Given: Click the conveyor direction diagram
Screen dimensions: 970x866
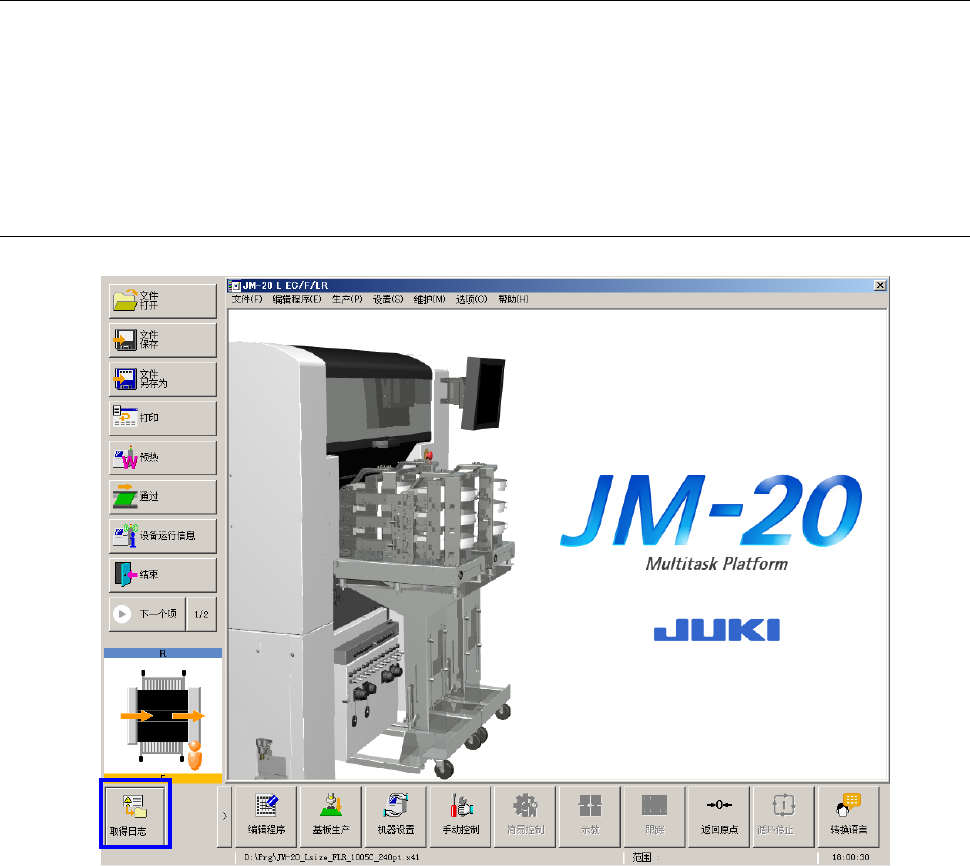Looking at the screenshot, I should (x=163, y=716).
